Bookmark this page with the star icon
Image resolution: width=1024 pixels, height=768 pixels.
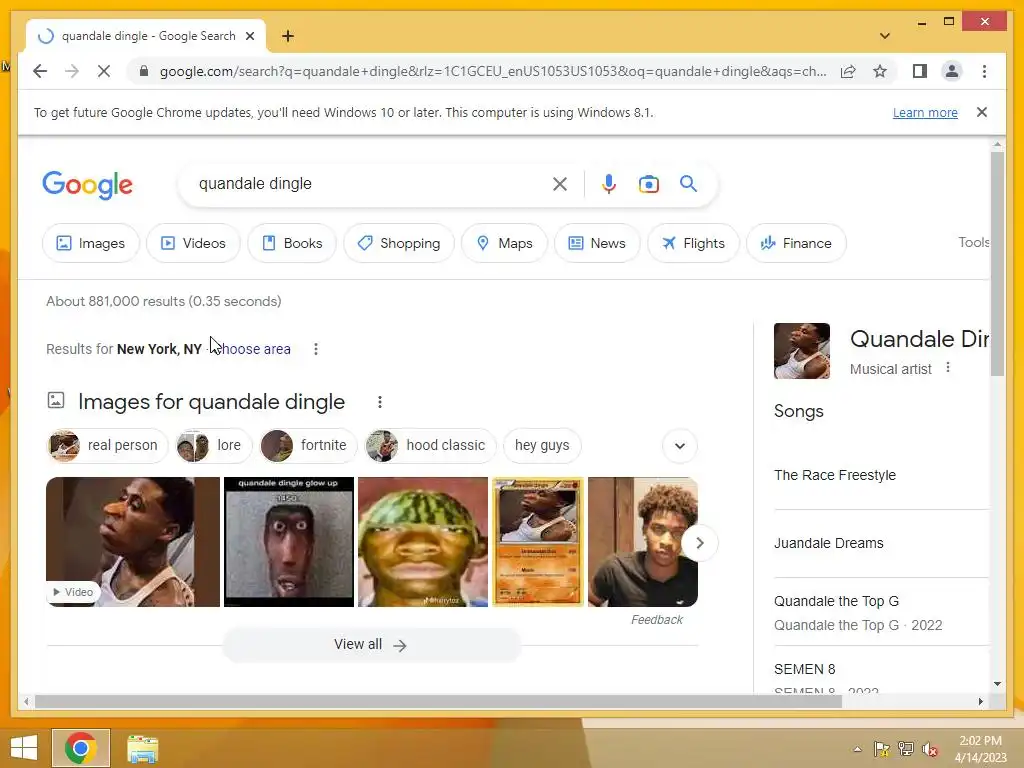880,71
